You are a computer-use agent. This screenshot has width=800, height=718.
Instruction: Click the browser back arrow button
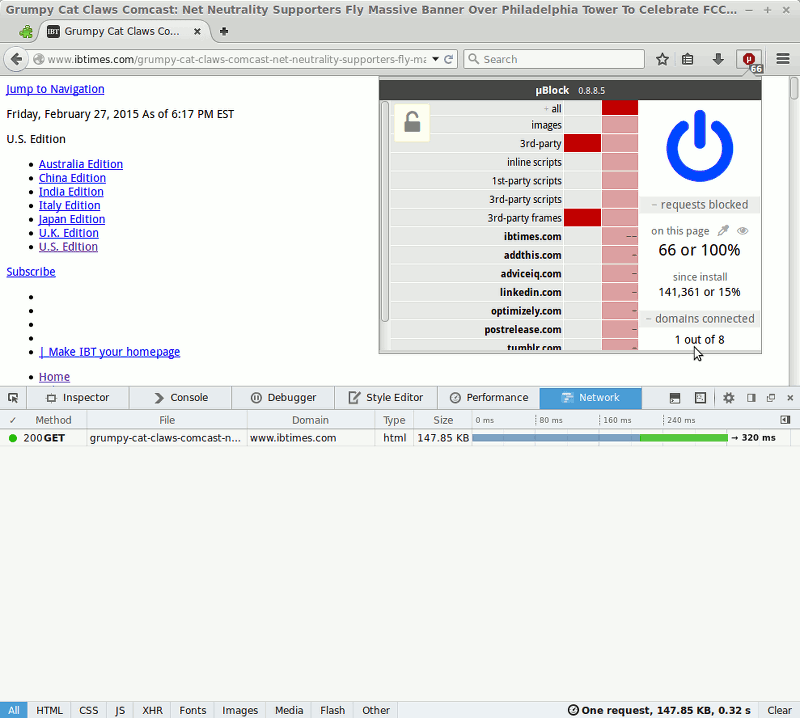point(16,59)
